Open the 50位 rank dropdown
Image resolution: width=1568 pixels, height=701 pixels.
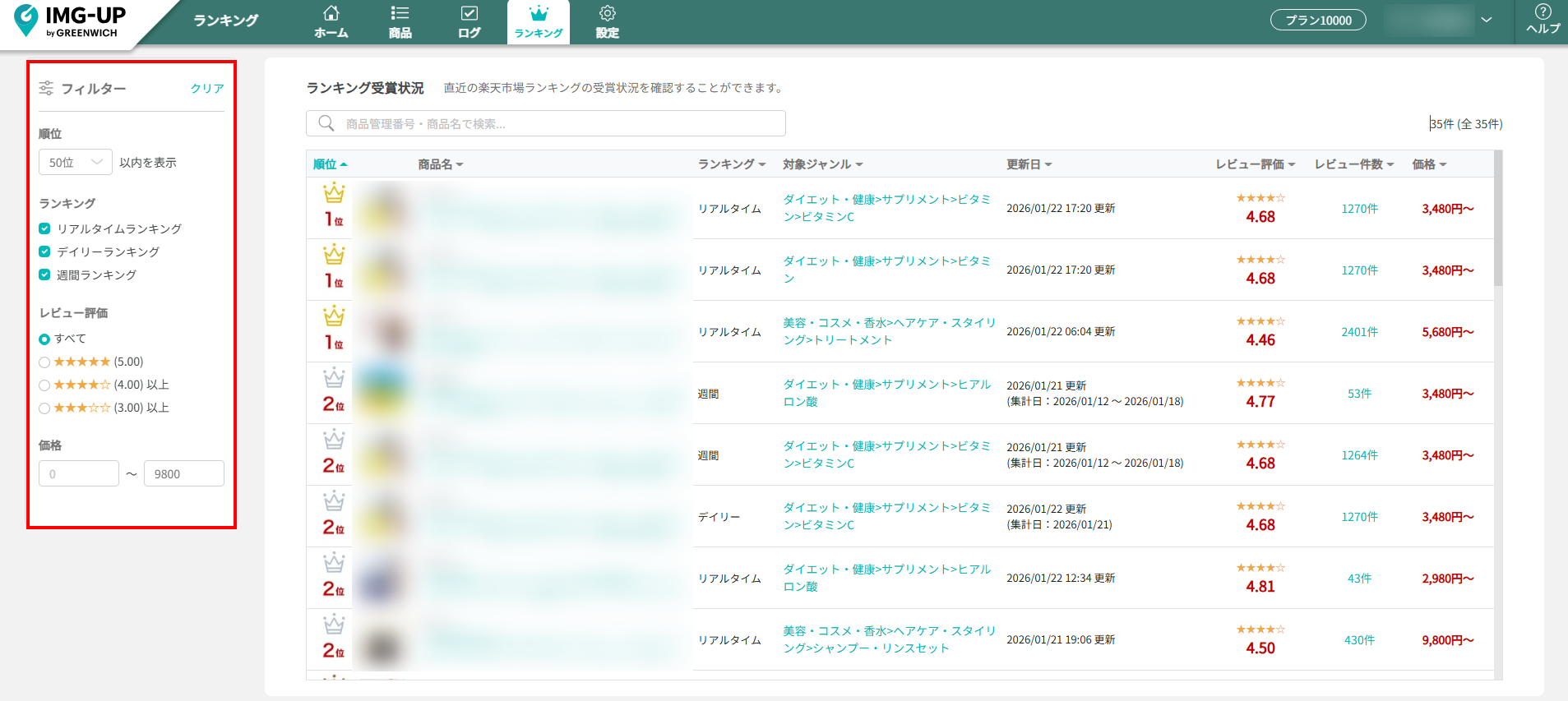pyautogui.click(x=75, y=162)
